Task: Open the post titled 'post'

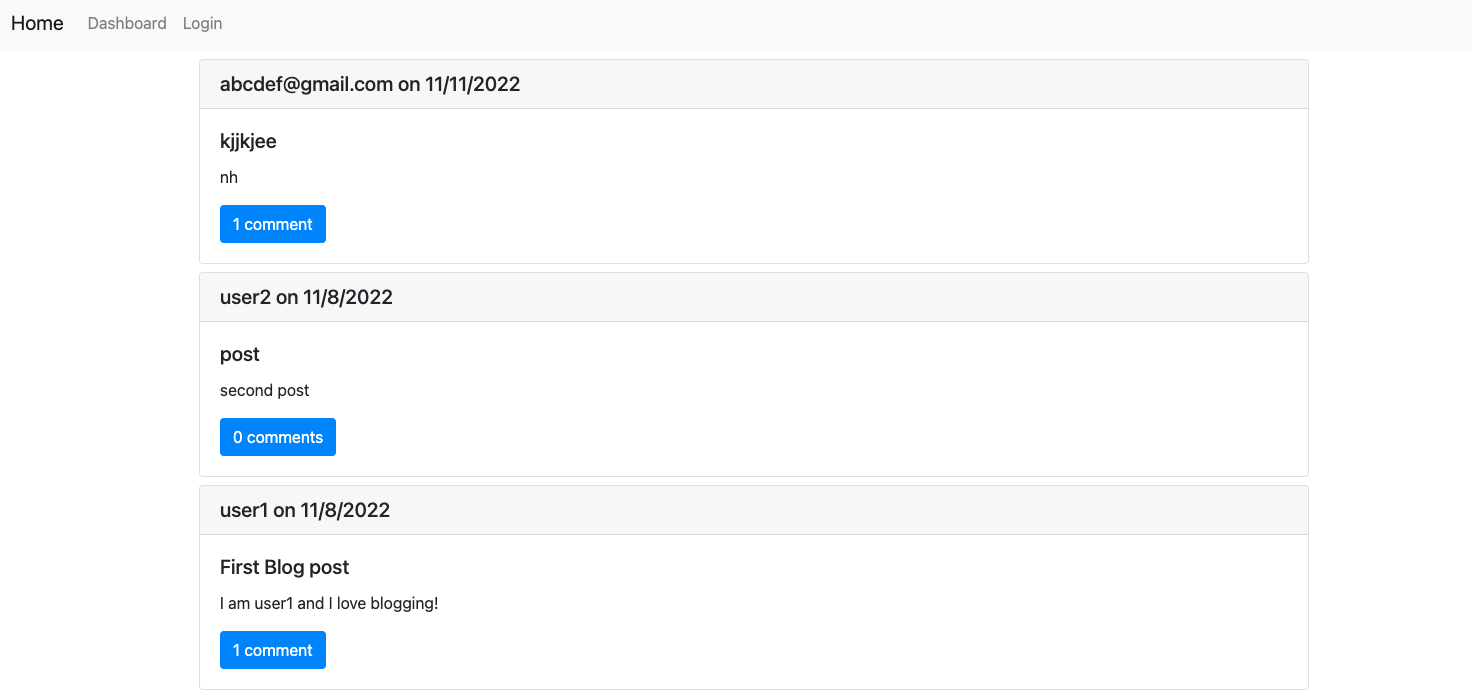Action: click(x=240, y=354)
